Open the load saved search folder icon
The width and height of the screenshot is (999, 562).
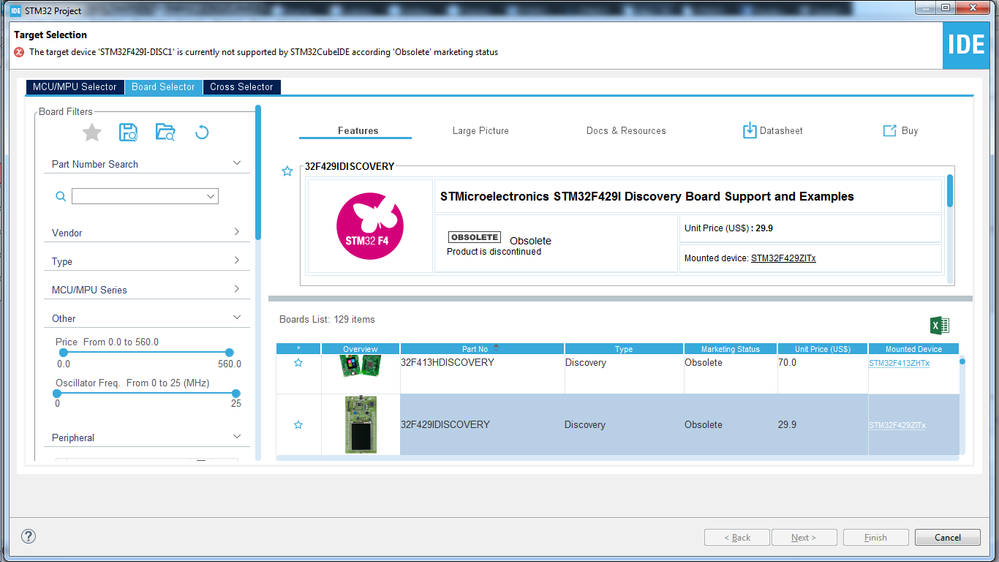point(165,132)
